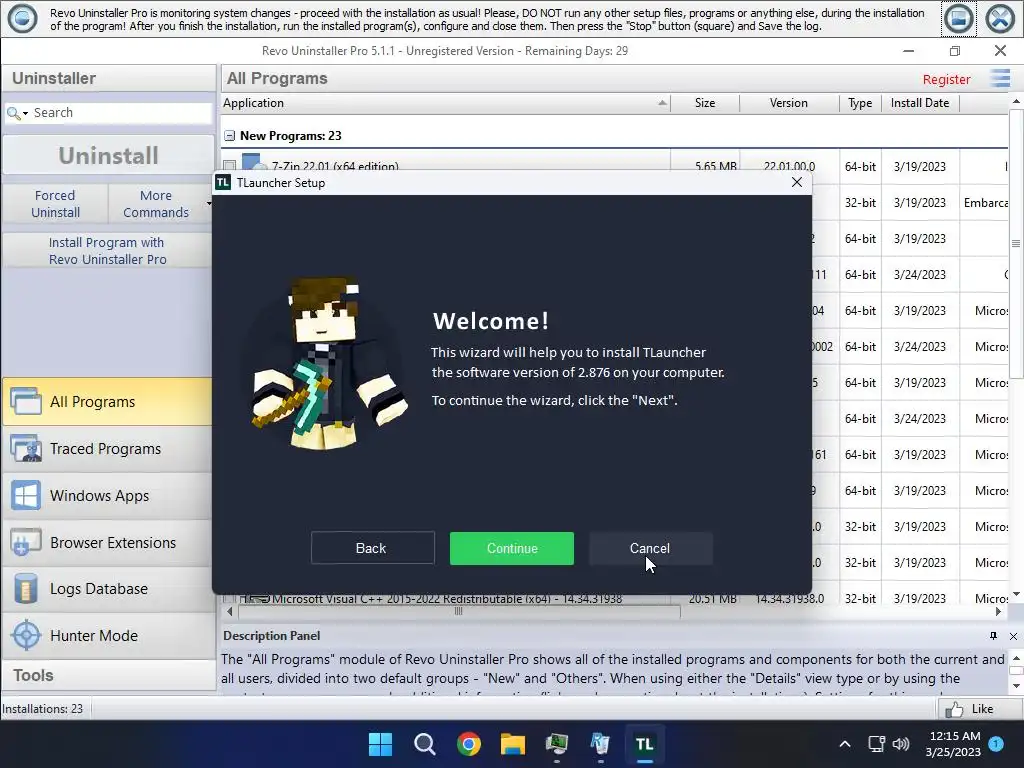Open the Uninstaller section header
This screenshot has width=1024, height=768.
click(108, 78)
